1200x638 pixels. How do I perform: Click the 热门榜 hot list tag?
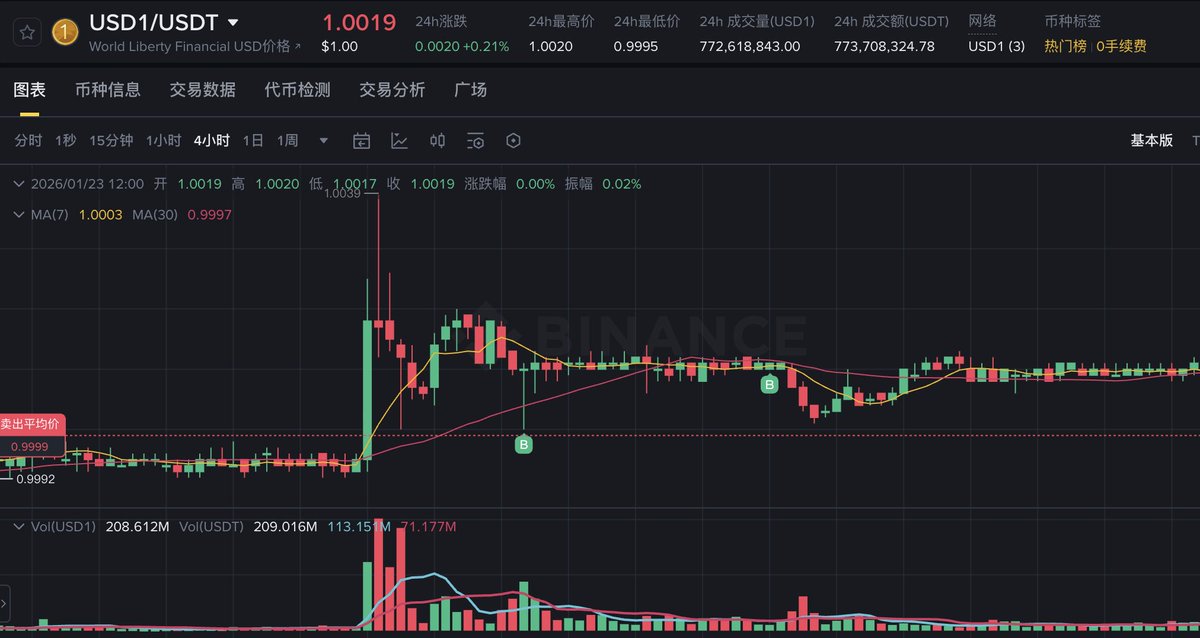pyautogui.click(x=1065, y=46)
